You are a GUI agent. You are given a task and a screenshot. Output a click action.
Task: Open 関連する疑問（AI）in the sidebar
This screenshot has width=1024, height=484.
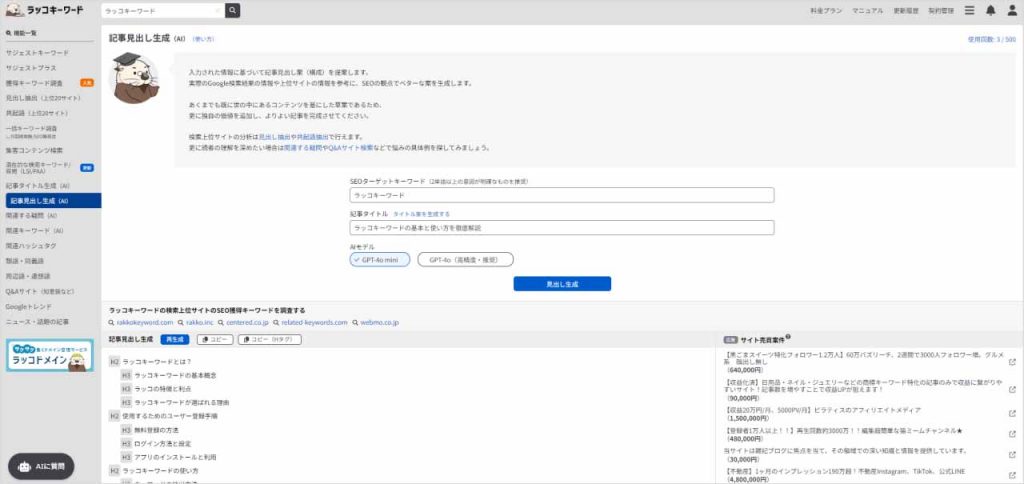31,216
